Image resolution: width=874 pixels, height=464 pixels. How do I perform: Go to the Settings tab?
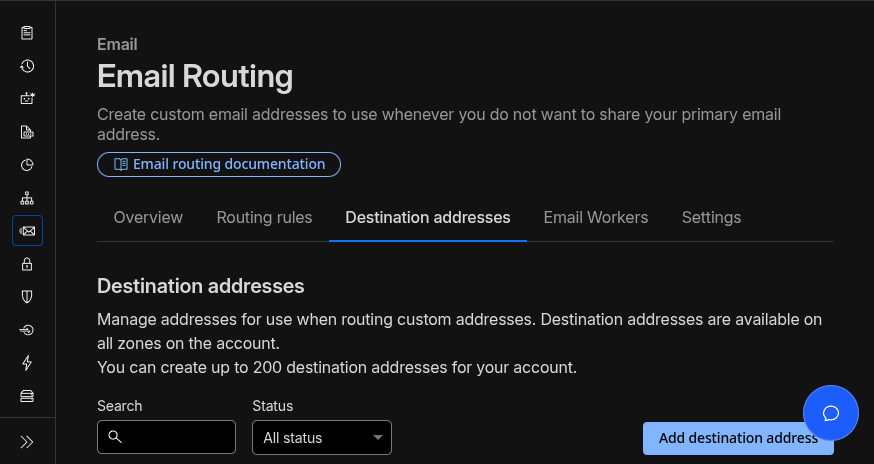tap(711, 217)
